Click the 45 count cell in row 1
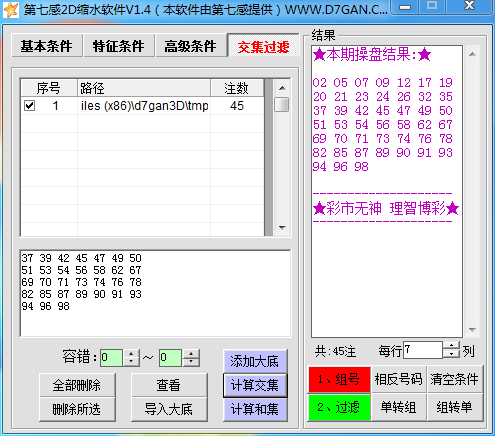The width and height of the screenshot is (495, 436). click(237, 106)
